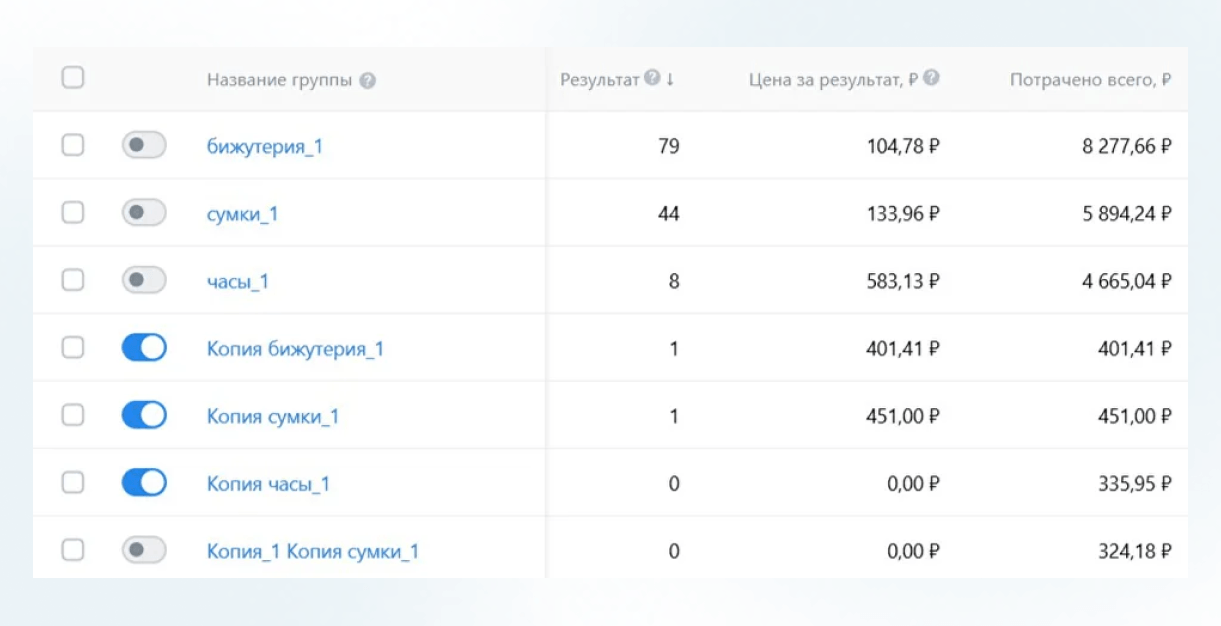This screenshot has height=626, width=1221.
Task: Enable Копия_1 Копия сумки_1 toggle
Action: click(144, 550)
